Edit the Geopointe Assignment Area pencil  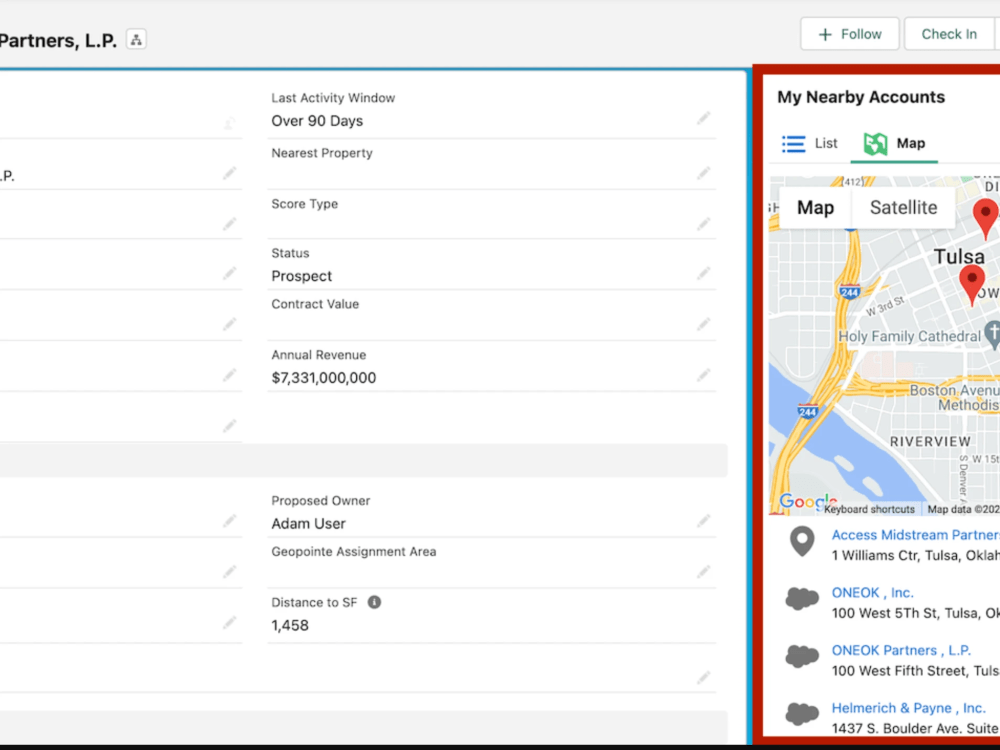pos(703,572)
